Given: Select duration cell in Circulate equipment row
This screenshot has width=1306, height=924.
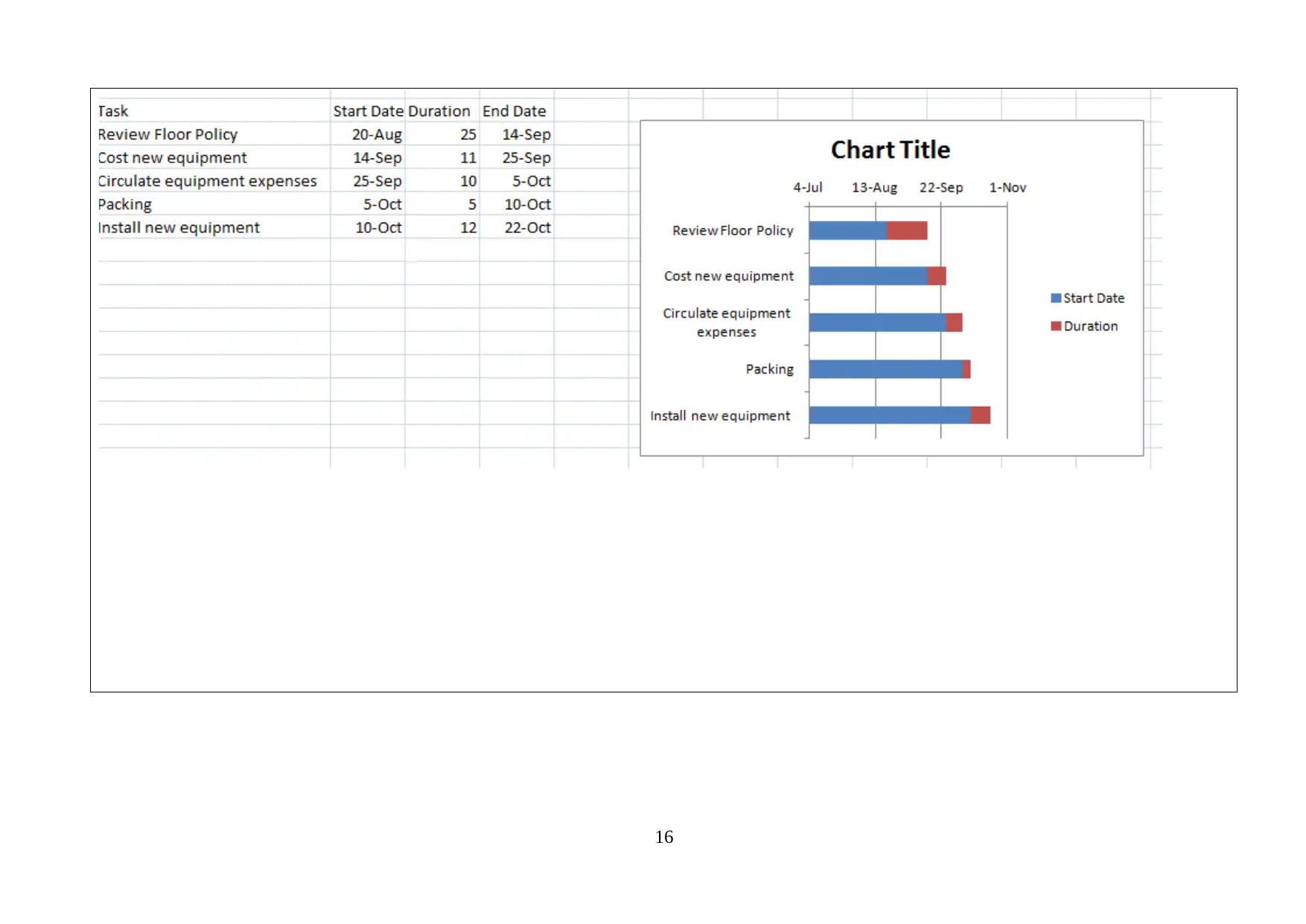Looking at the screenshot, I should pos(442,181).
